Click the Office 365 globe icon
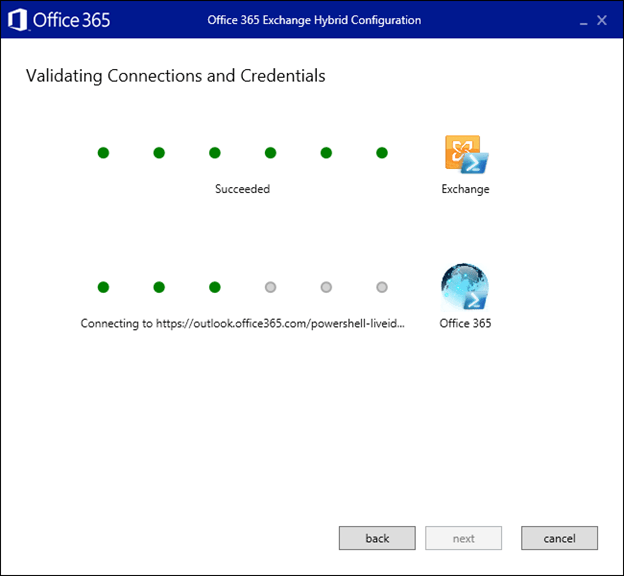The image size is (624, 576). pos(465,287)
